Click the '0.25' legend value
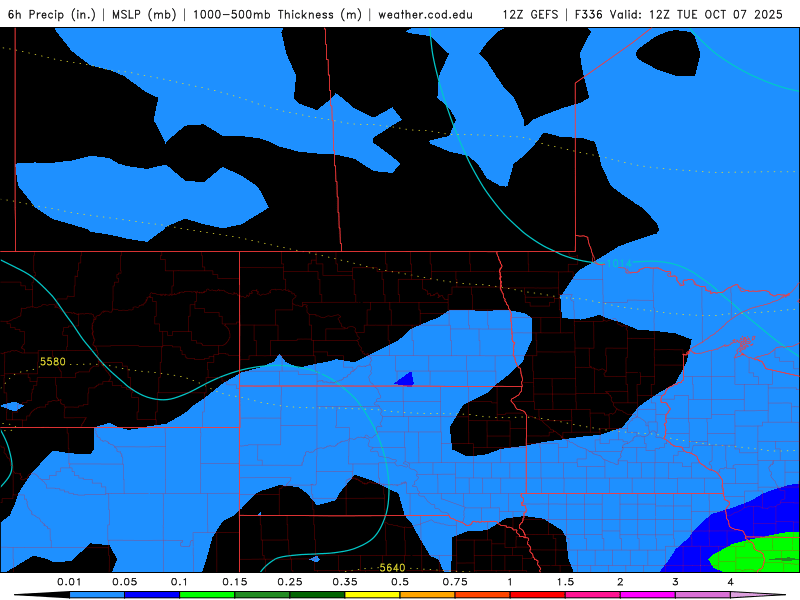Viewport: 800px width, 600px height. point(290,582)
